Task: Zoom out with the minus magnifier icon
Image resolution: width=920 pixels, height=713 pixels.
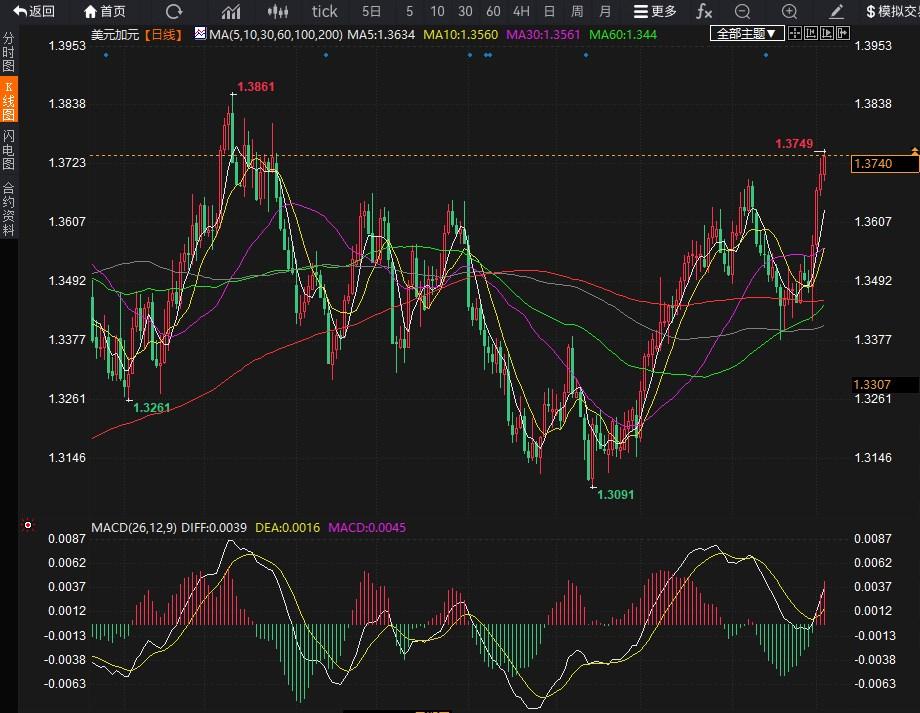Action: (x=742, y=11)
